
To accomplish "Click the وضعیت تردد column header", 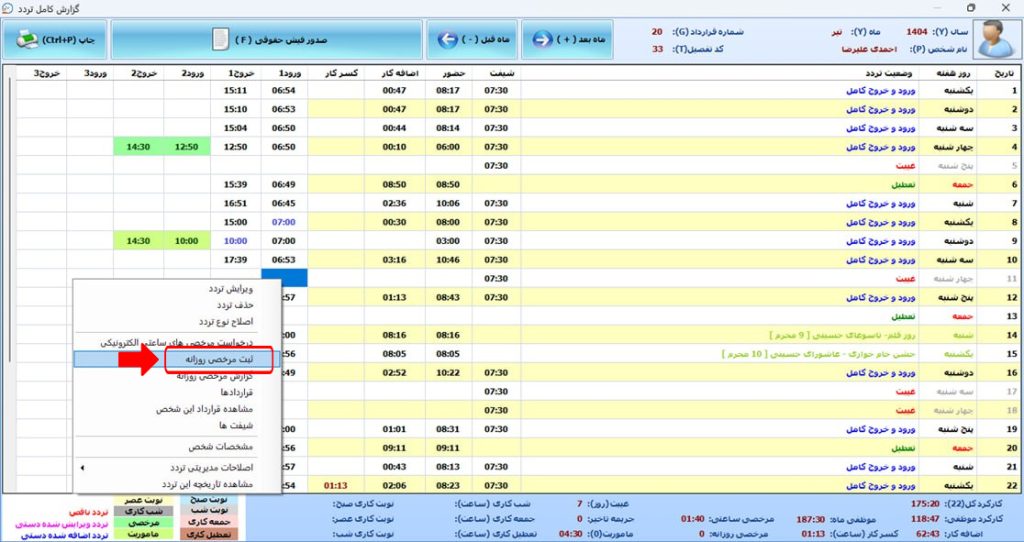I will coord(884,73).
